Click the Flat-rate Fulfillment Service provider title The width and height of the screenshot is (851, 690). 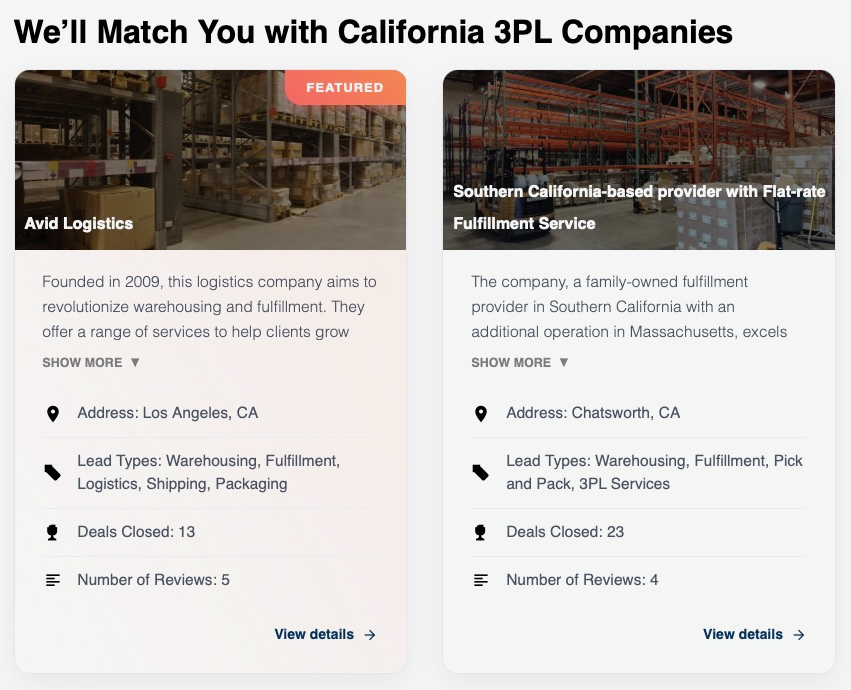pyautogui.click(x=638, y=206)
